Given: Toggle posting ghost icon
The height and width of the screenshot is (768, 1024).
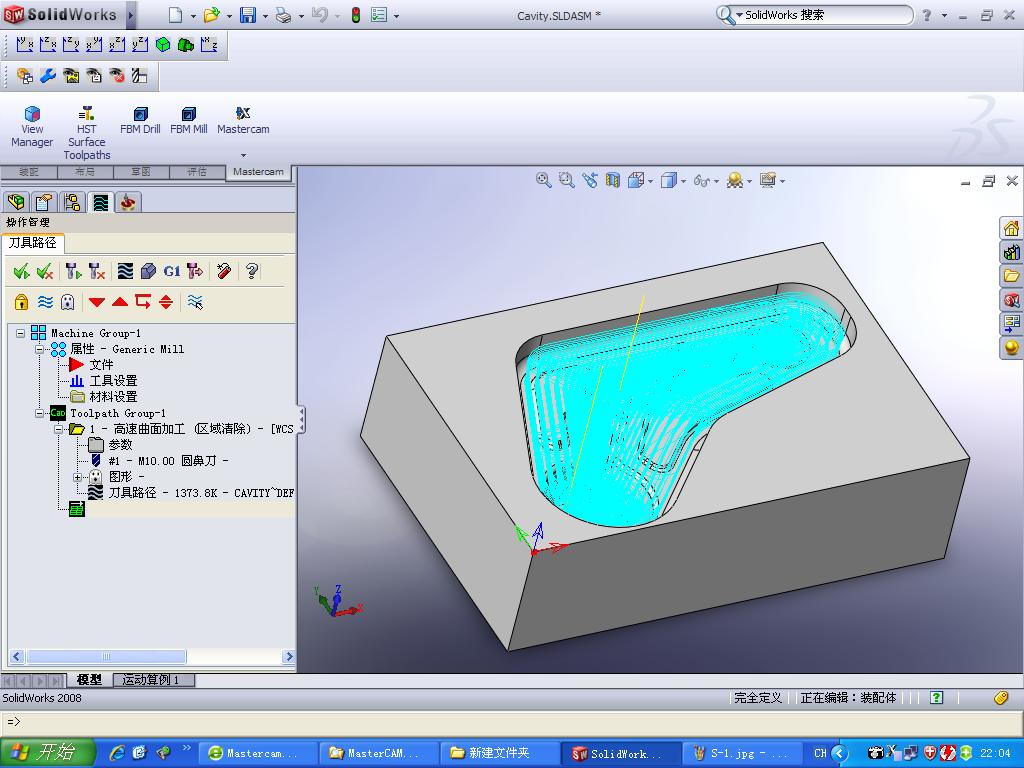Looking at the screenshot, I should 67,302.
